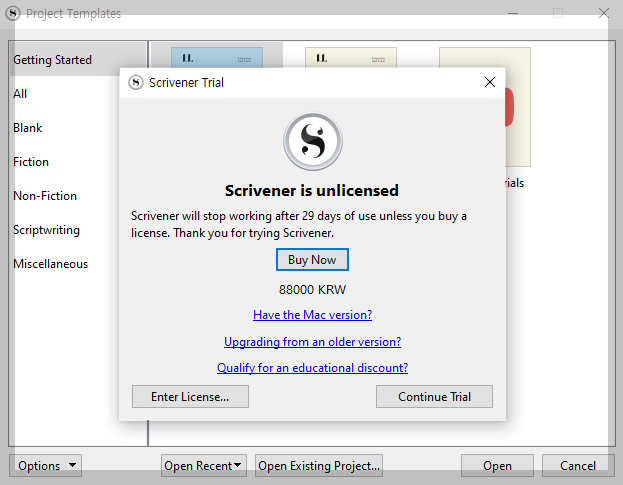
Task: Select the Scriptwriting template category
Action: 46,230
